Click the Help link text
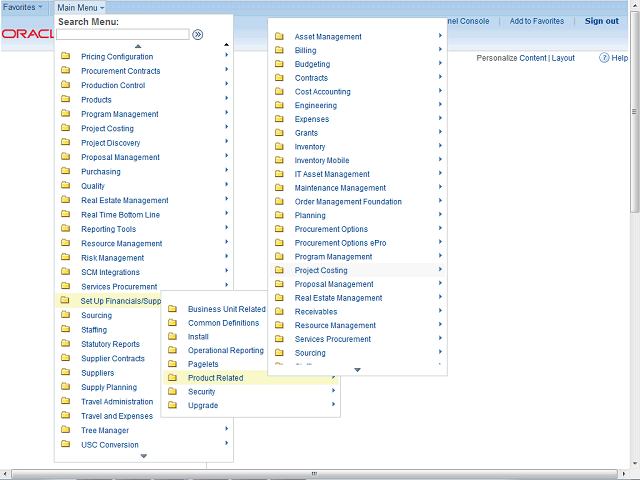Screen dimensions: 640x480 (x=620, y=58)
